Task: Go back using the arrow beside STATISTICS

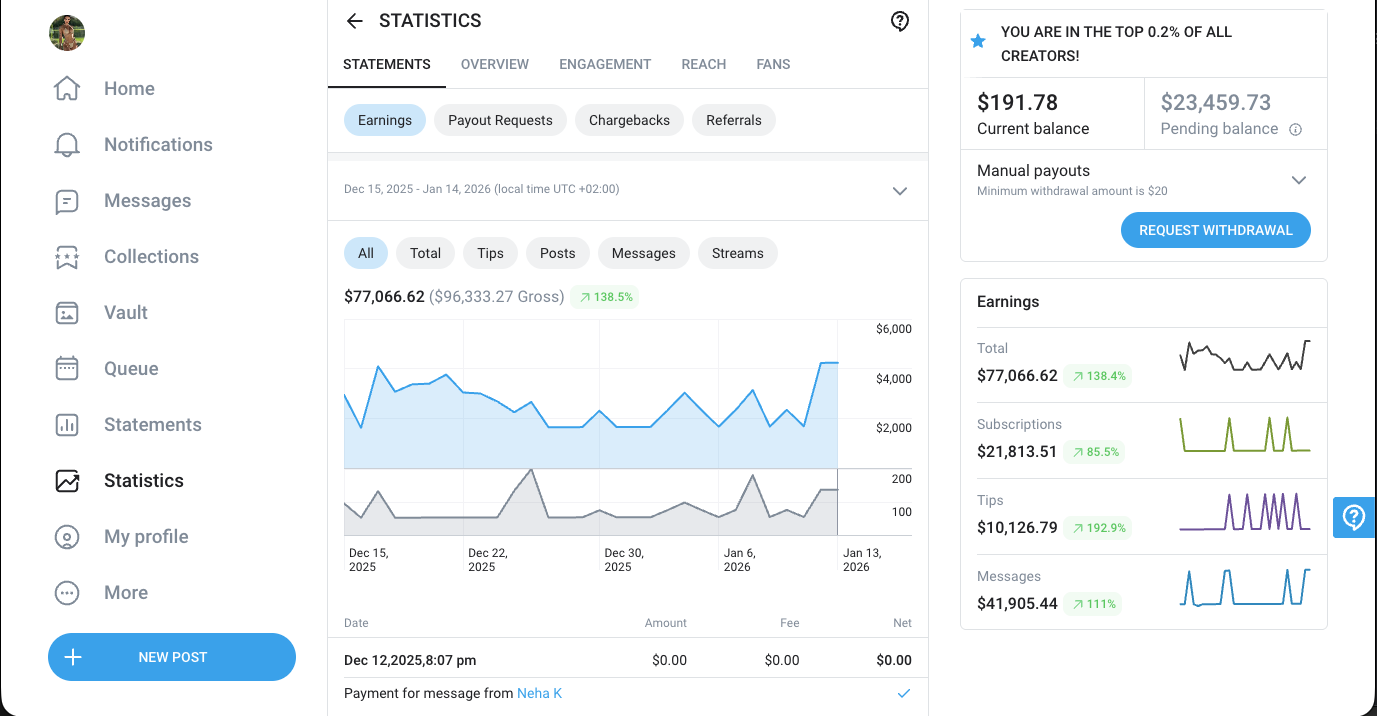Action: (354, 21)
